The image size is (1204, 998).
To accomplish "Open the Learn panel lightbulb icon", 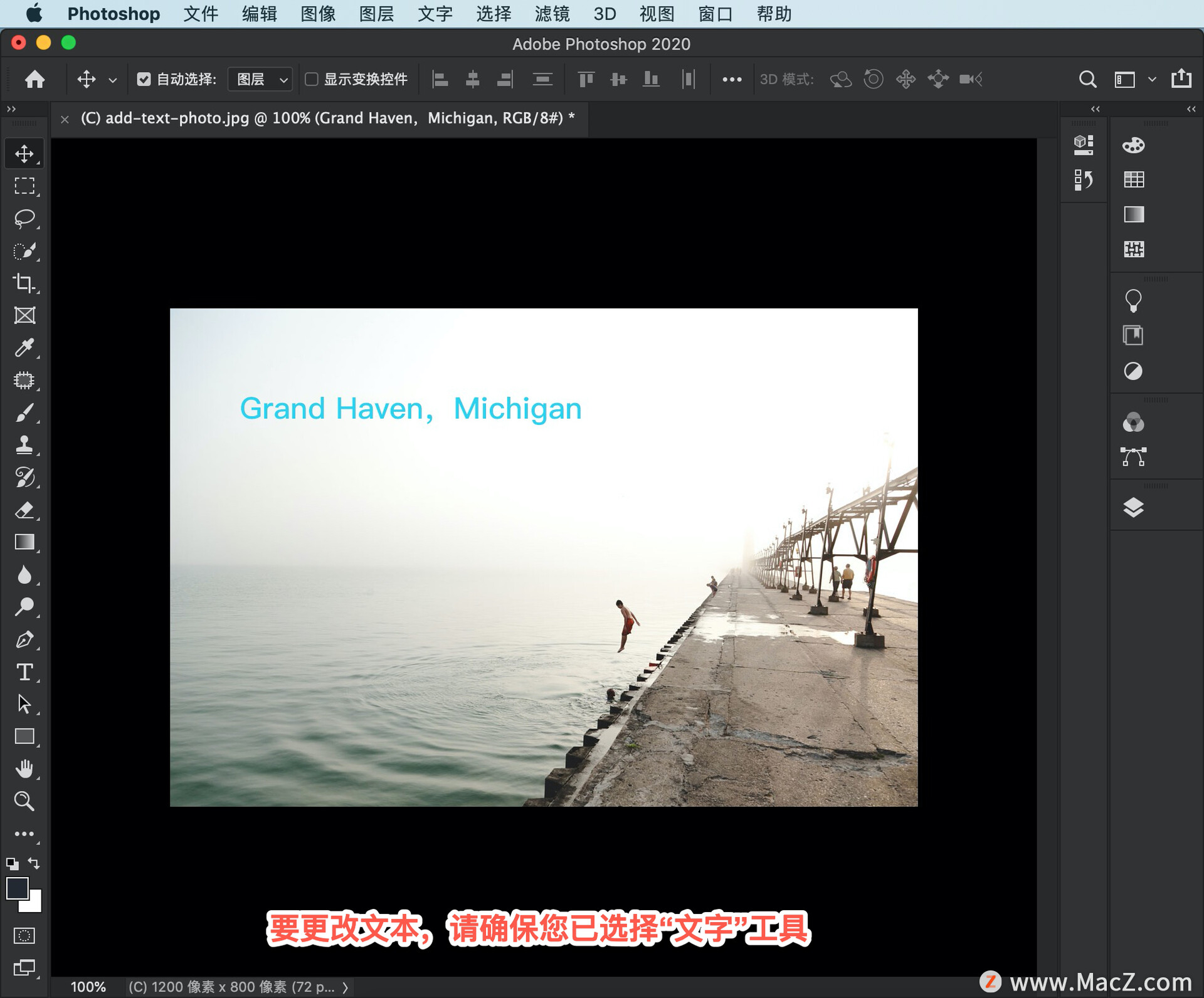I will pos(1133,301).
